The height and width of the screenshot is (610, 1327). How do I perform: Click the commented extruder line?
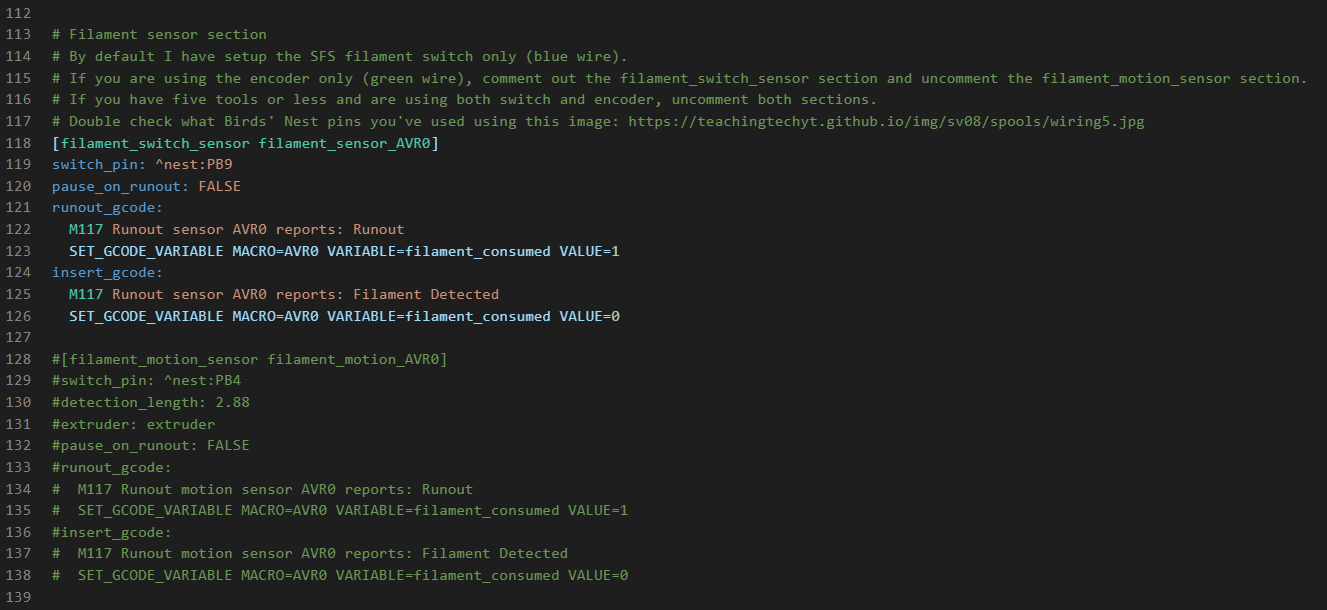[x=133, y=424]
